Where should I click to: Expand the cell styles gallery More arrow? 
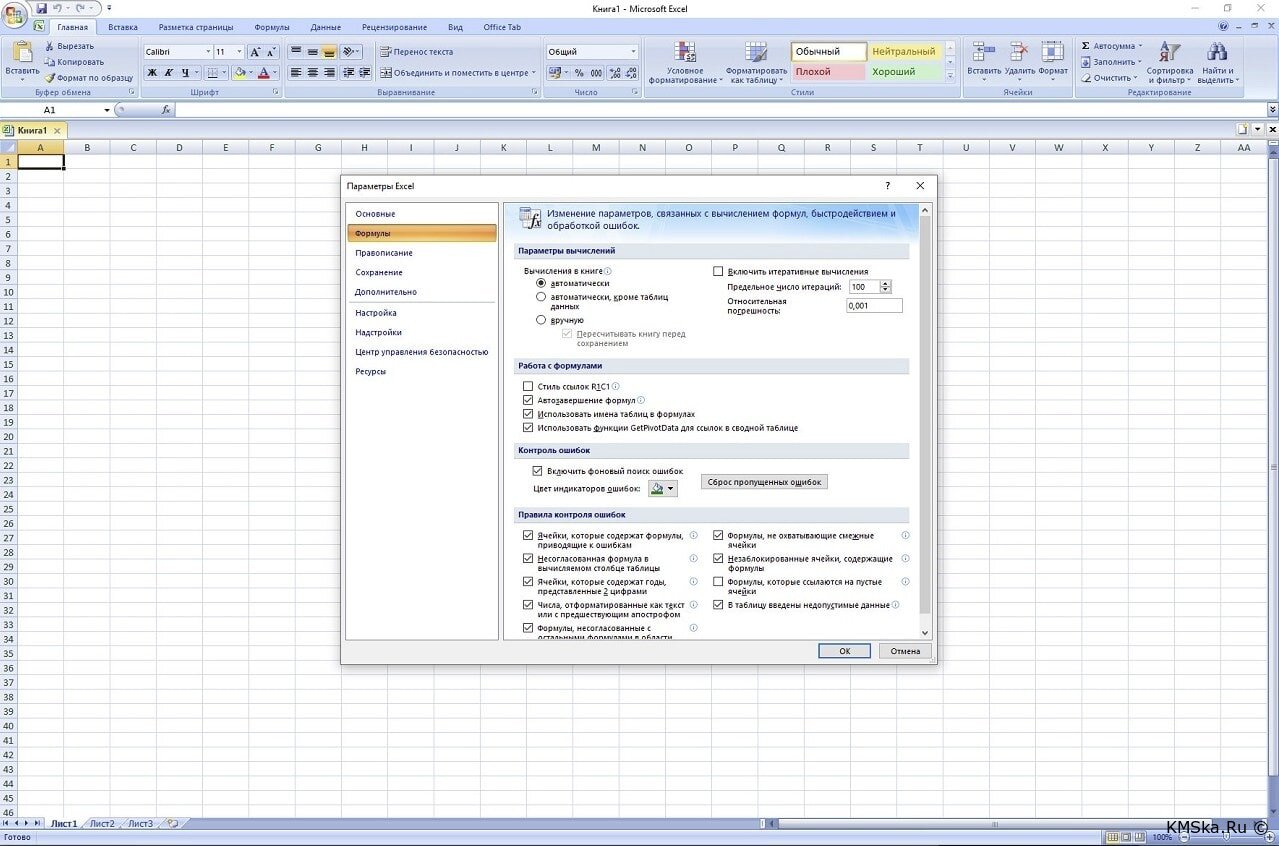tap(950, 76)
